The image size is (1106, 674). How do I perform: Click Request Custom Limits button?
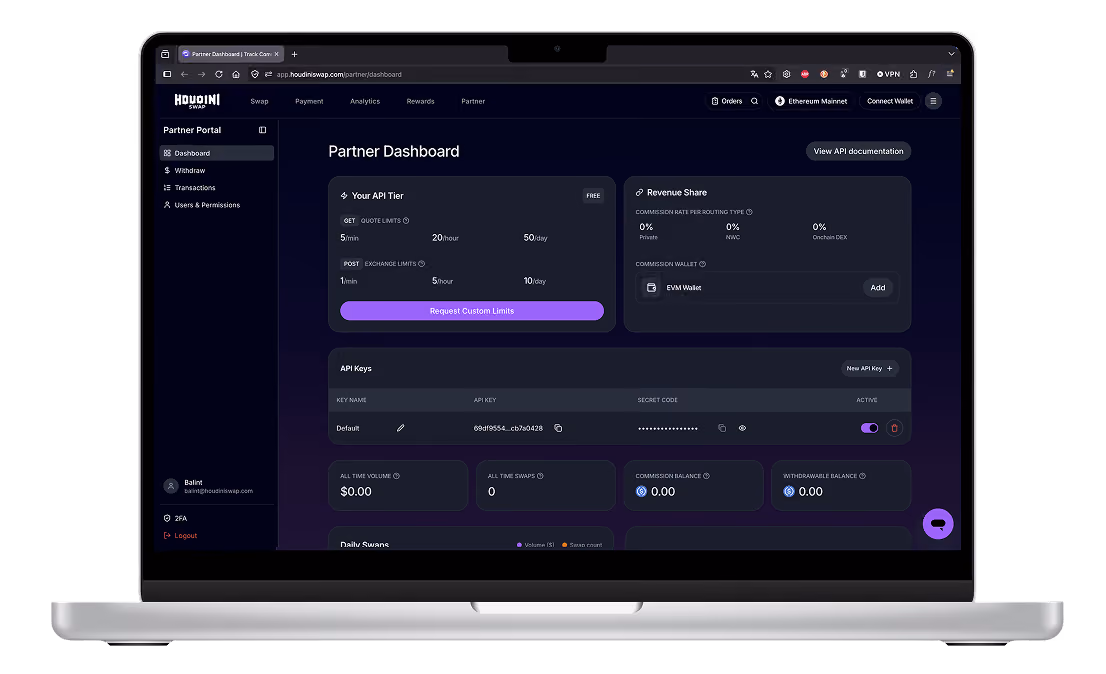(472, 311)
